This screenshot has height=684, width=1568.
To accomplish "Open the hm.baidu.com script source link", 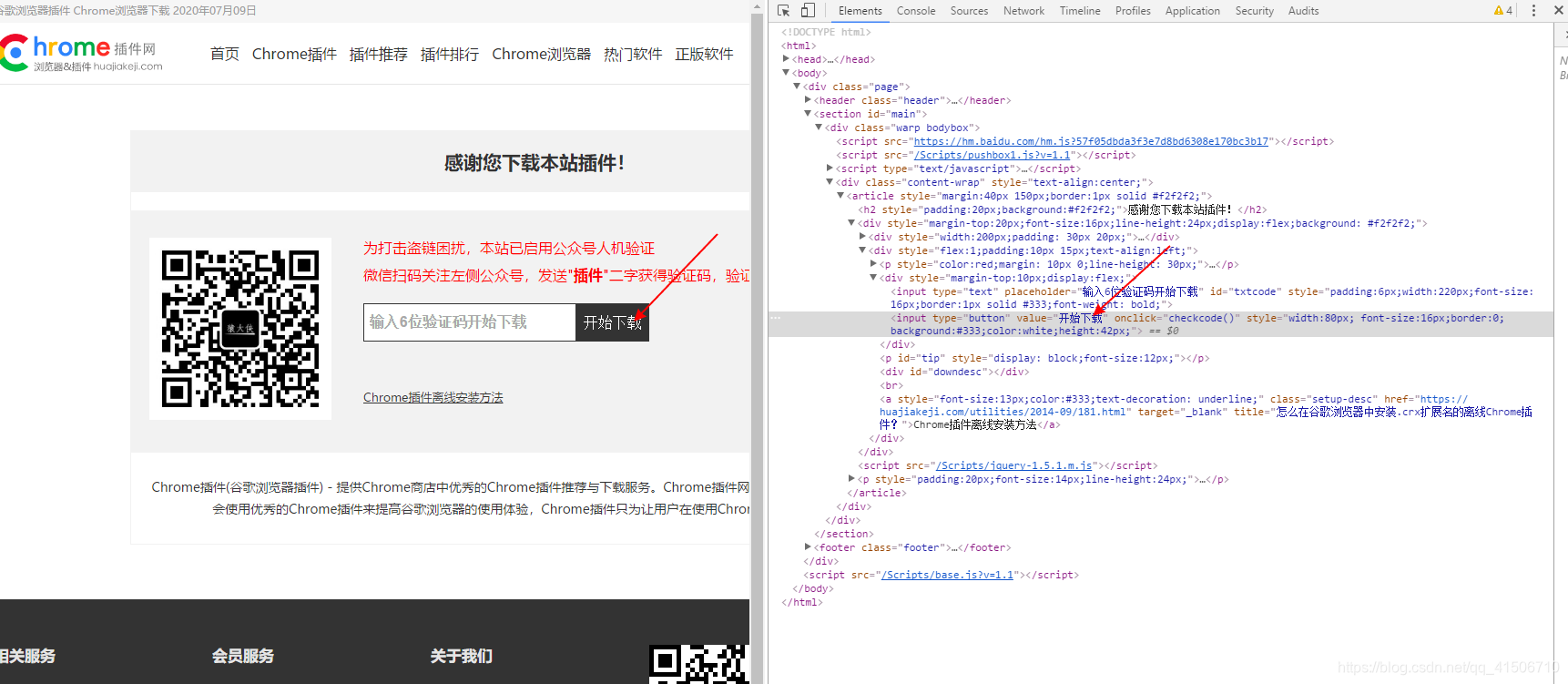I will pyautogui.click(x=1091, y=141).
